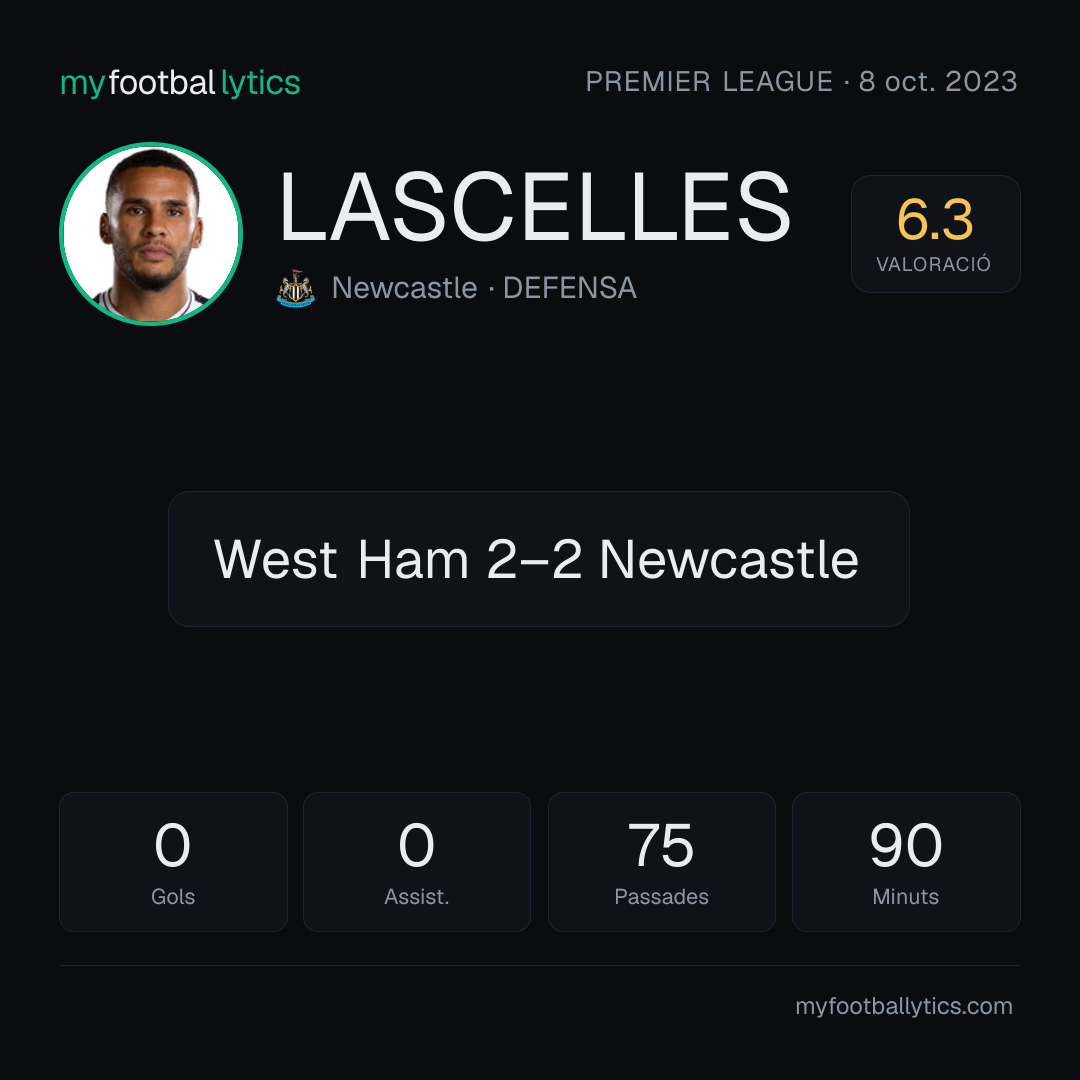Select the LASCELLES player name heading

534,207
